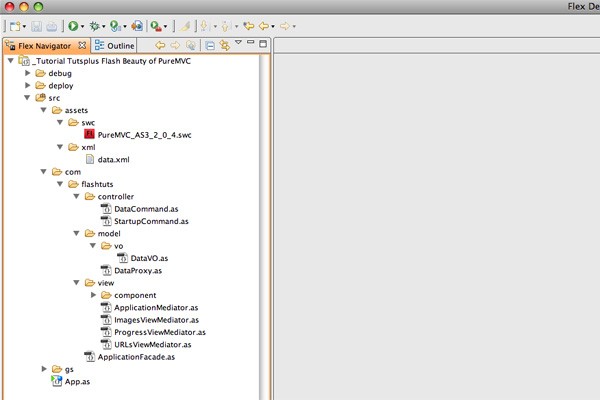Screen dimensions: 600x400
Task: Expand the debug folder
Action: pos(28,73)
